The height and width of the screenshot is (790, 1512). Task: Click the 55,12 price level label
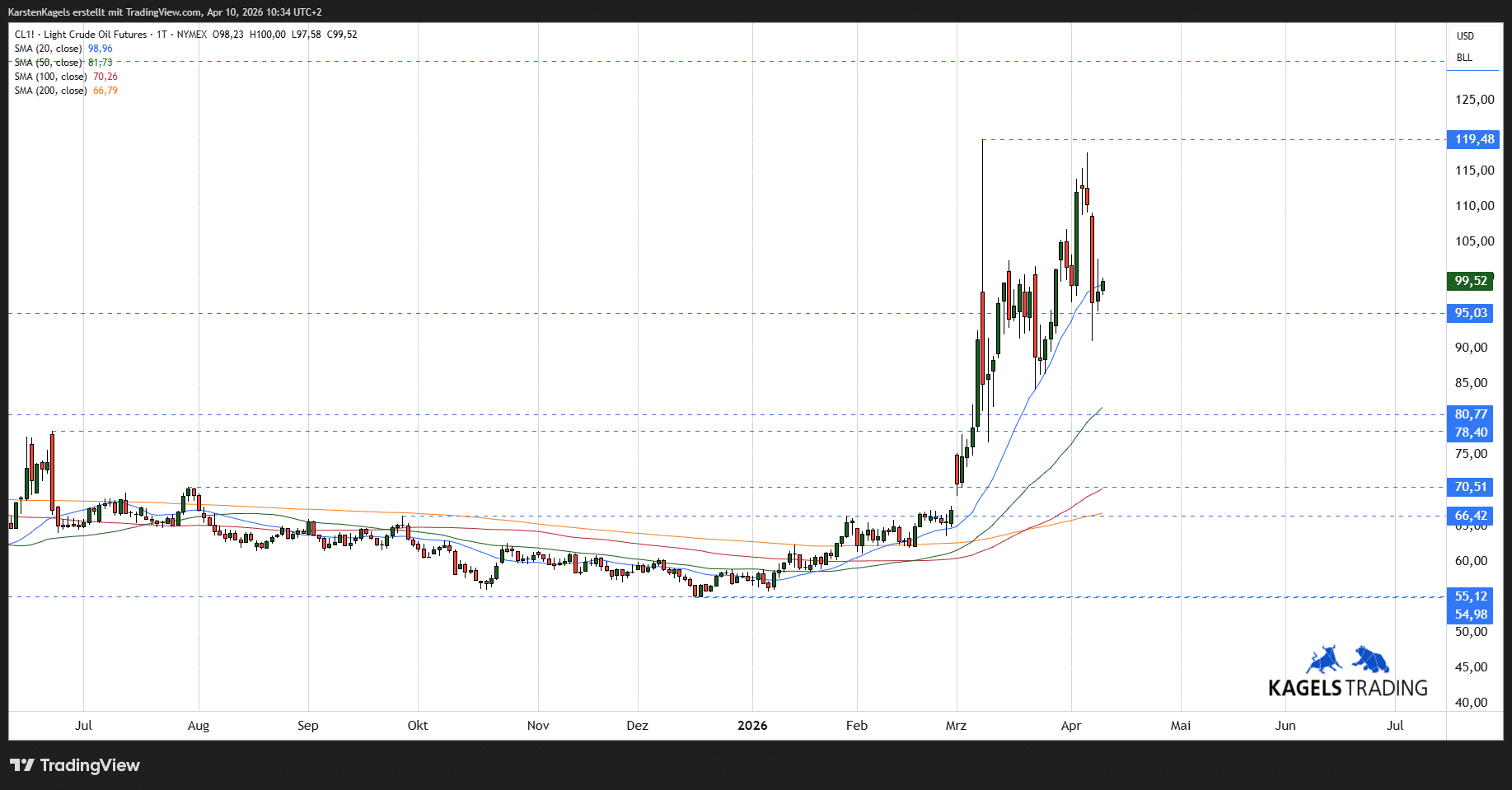[x=1470, y=596]
